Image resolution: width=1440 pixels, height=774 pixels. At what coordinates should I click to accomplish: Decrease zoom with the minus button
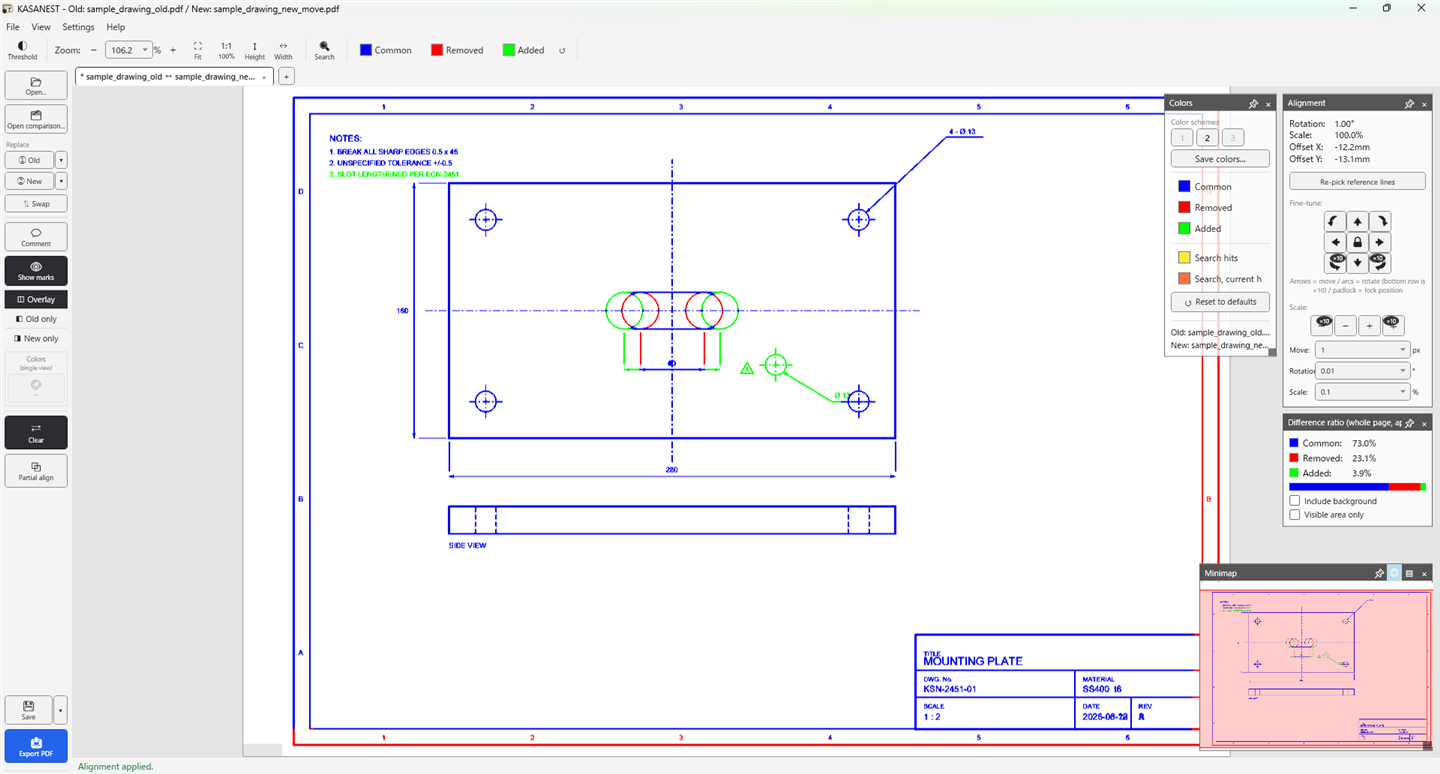(x=94, y=50)
